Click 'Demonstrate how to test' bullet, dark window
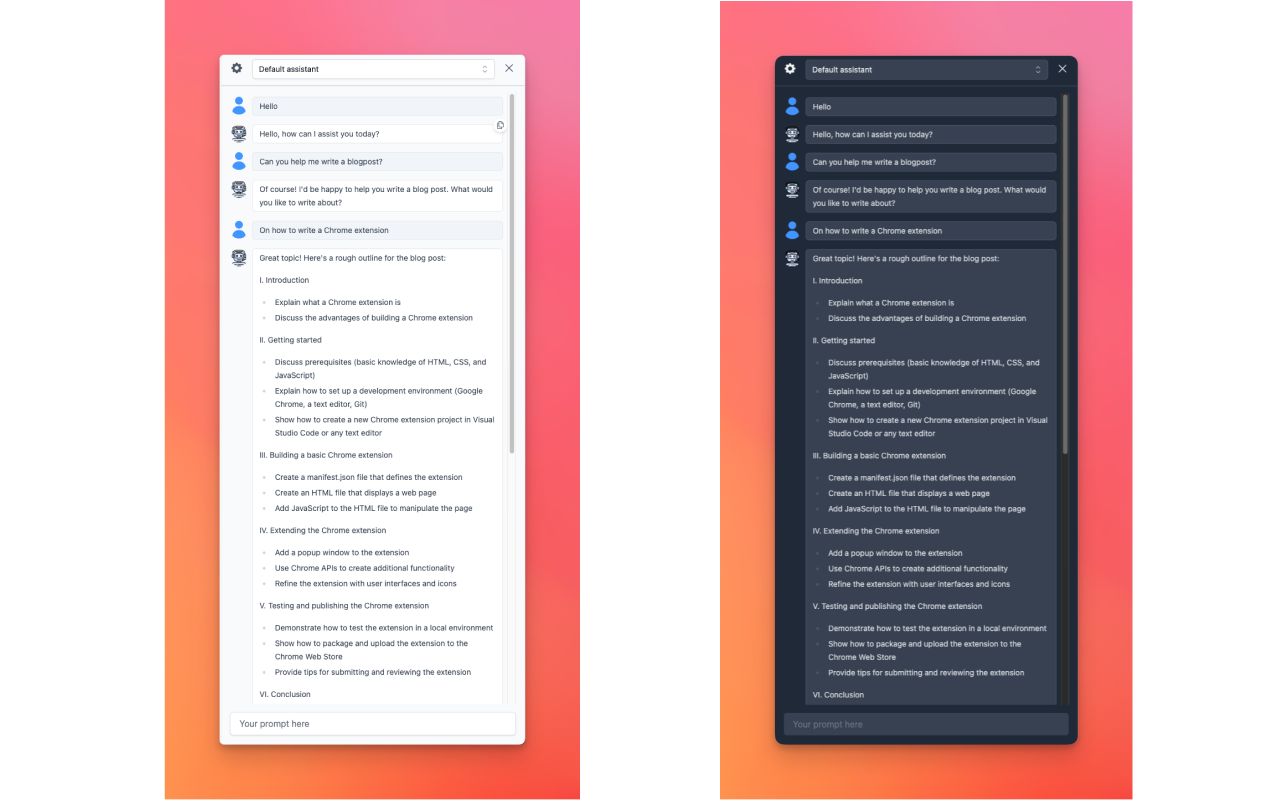Screen dimensions: 1280x800 tap(937, 629)
